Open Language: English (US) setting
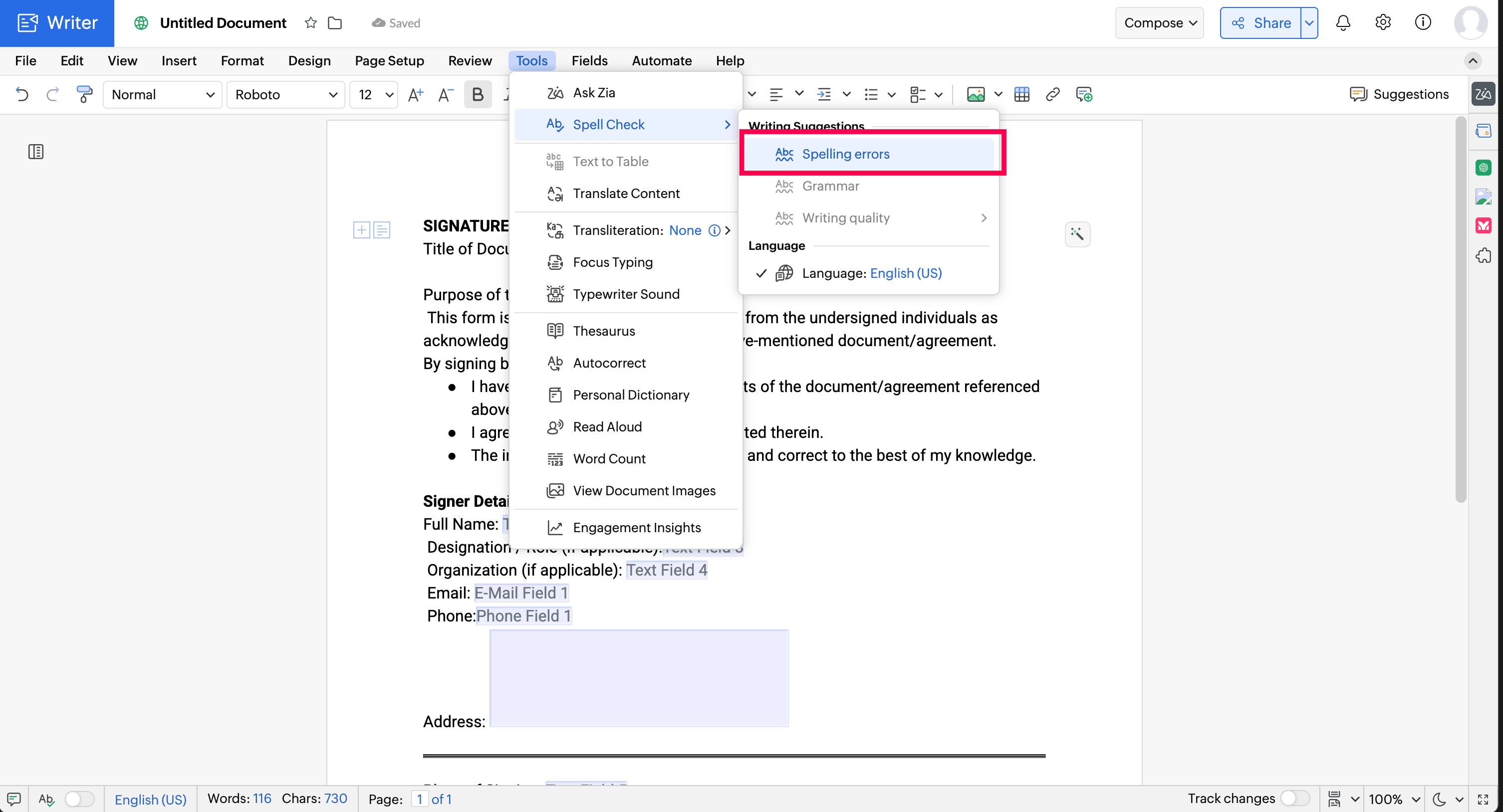 click(872, 273)
